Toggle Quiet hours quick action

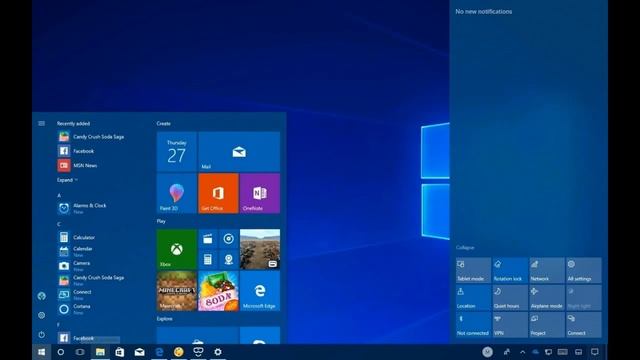click(x=510, y=298)
